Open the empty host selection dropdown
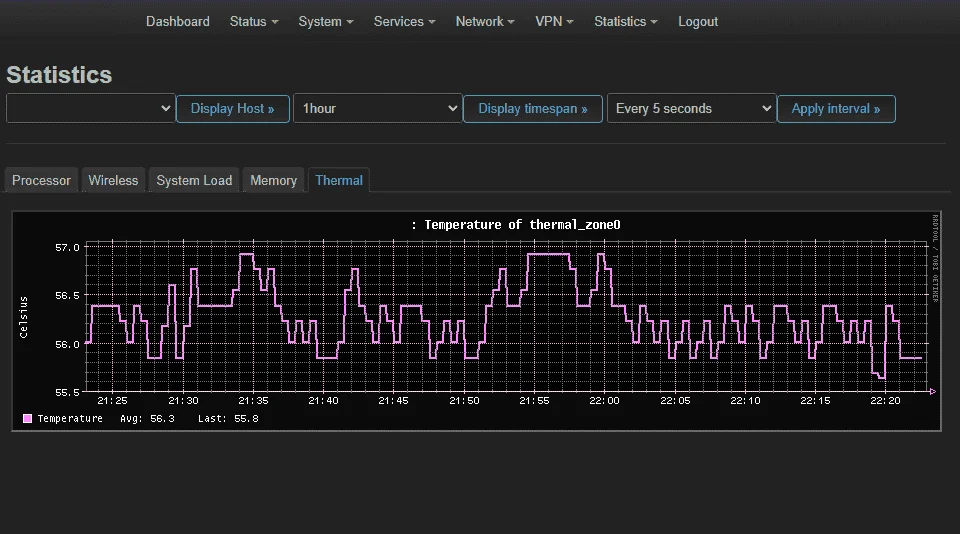The image size is (960, 534). (x=91, y=108)
